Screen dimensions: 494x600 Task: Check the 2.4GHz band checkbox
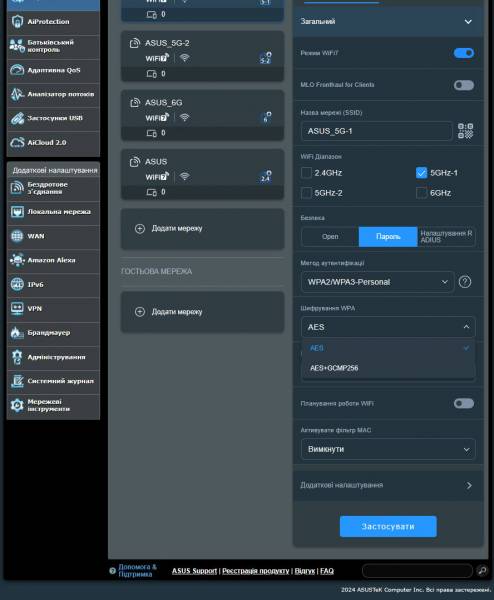(x=306, y=173)
